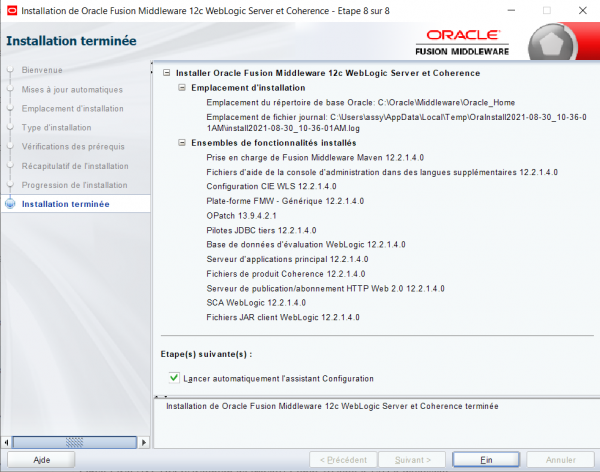Collapse Ensembles de fonctionnalités installés node
The image size is (600, 472).
(182, 143)
